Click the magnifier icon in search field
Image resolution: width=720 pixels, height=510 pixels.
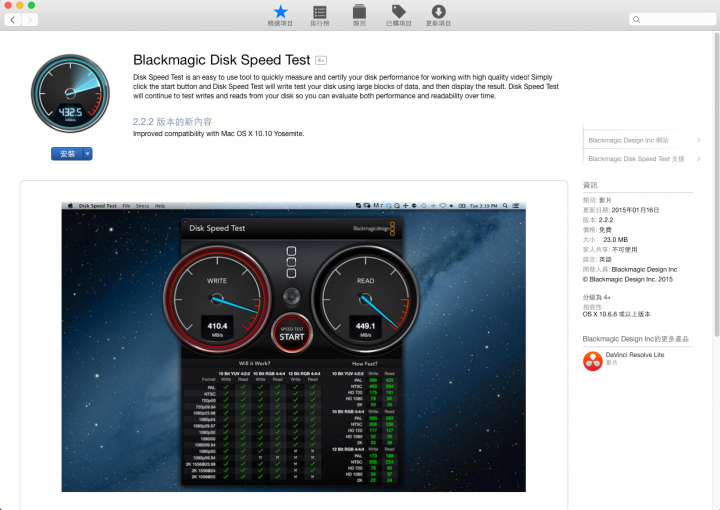point(636,19)
